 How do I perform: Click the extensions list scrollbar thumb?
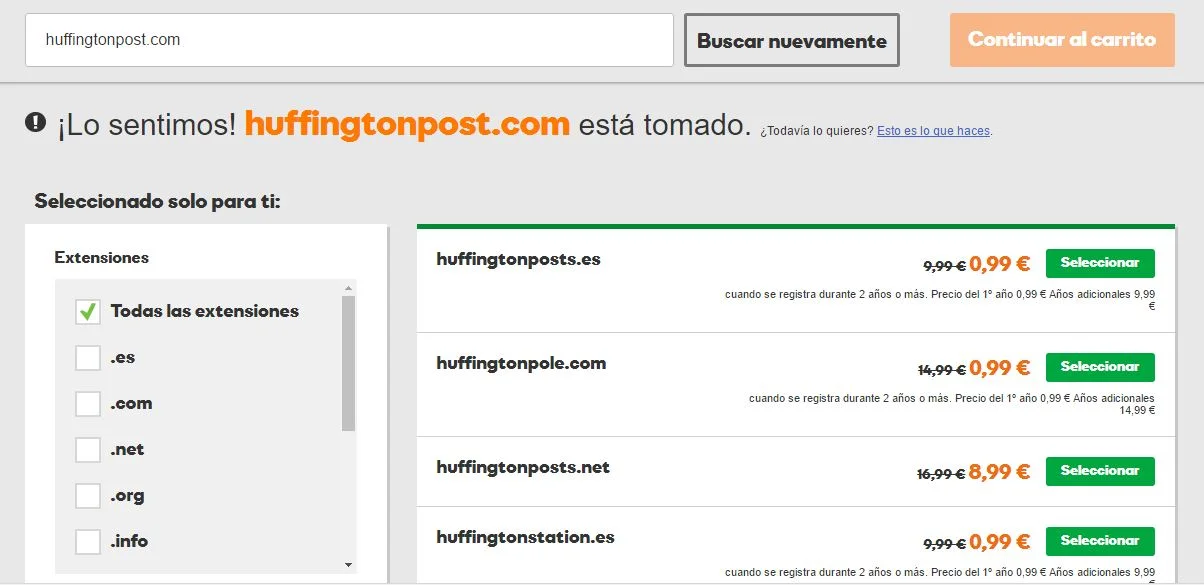tap(348, 362)
